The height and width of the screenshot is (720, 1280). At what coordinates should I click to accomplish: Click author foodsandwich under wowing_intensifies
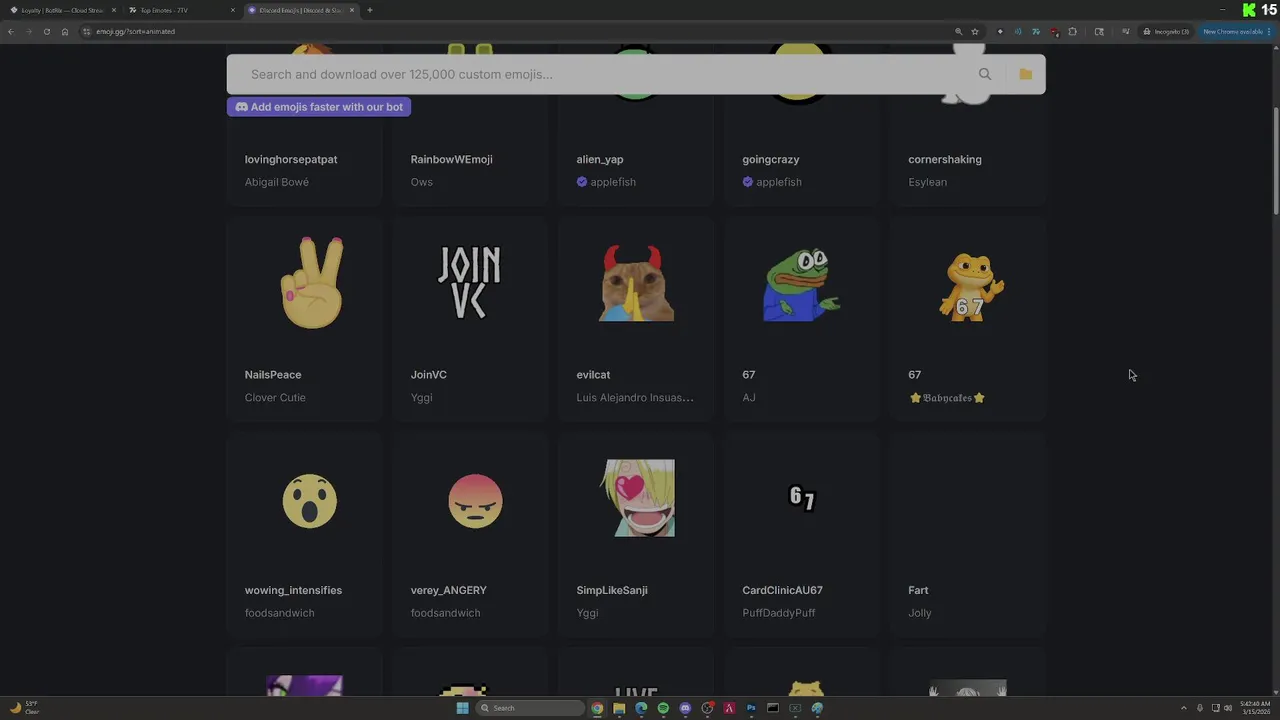pyautogui.click(x=280, y=613)
